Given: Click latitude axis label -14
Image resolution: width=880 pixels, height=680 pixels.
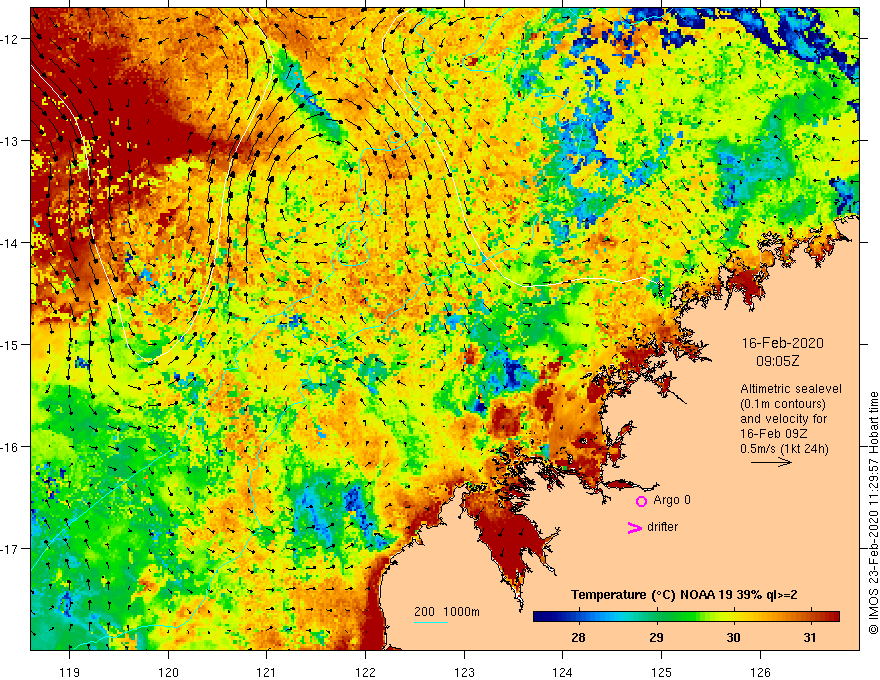Looking at the screenshot, I should [10, 243].
